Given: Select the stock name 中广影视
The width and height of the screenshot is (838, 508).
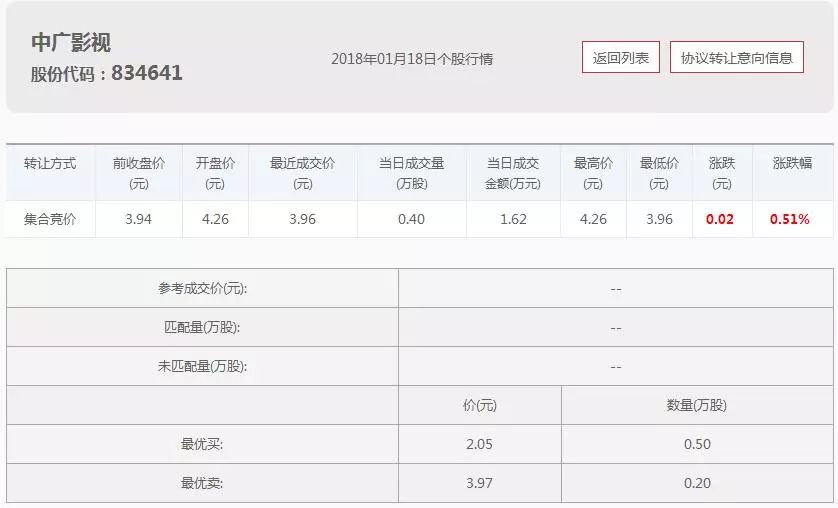Looking at the screenshot, I should coord(71,43).
